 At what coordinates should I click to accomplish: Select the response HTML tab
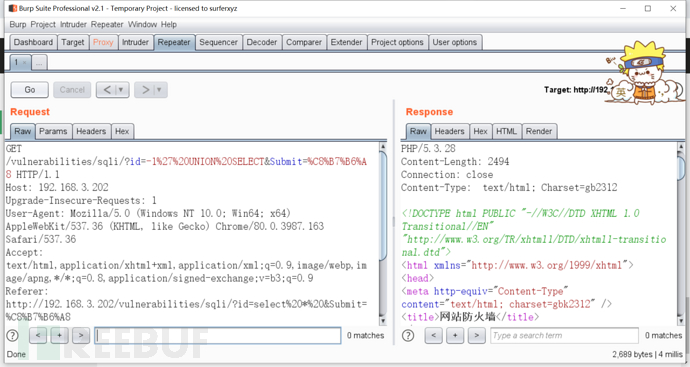[x=506, y=131]
